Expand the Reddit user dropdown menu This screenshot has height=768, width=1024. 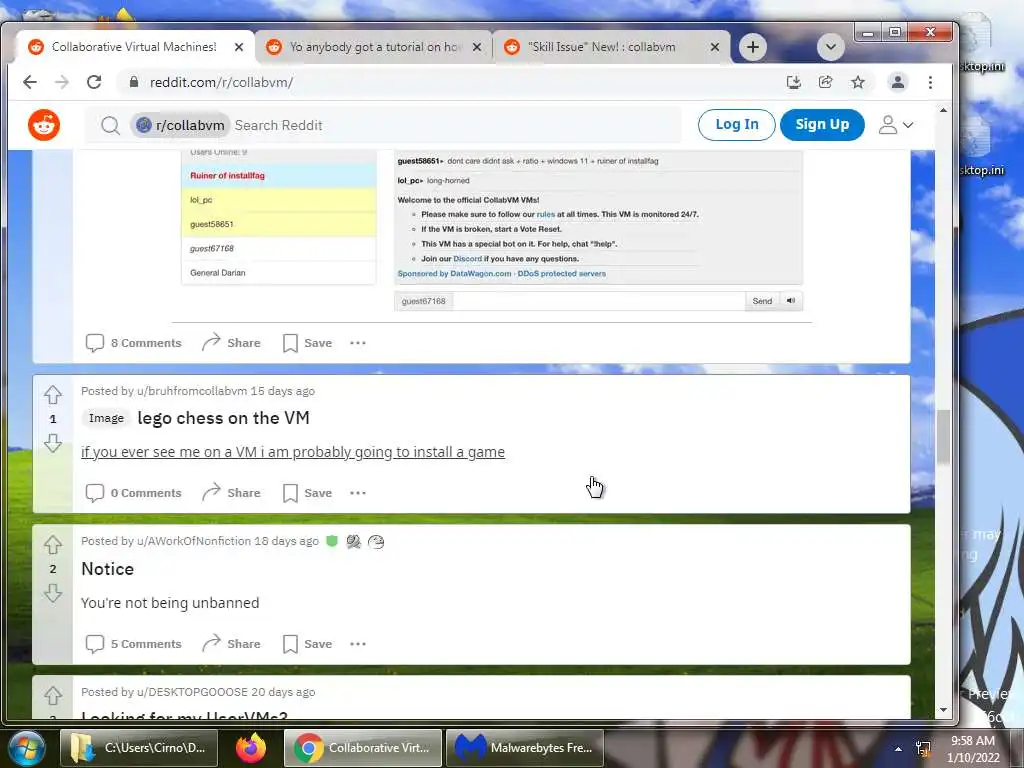pyautogui.click(x=896, y=125)
